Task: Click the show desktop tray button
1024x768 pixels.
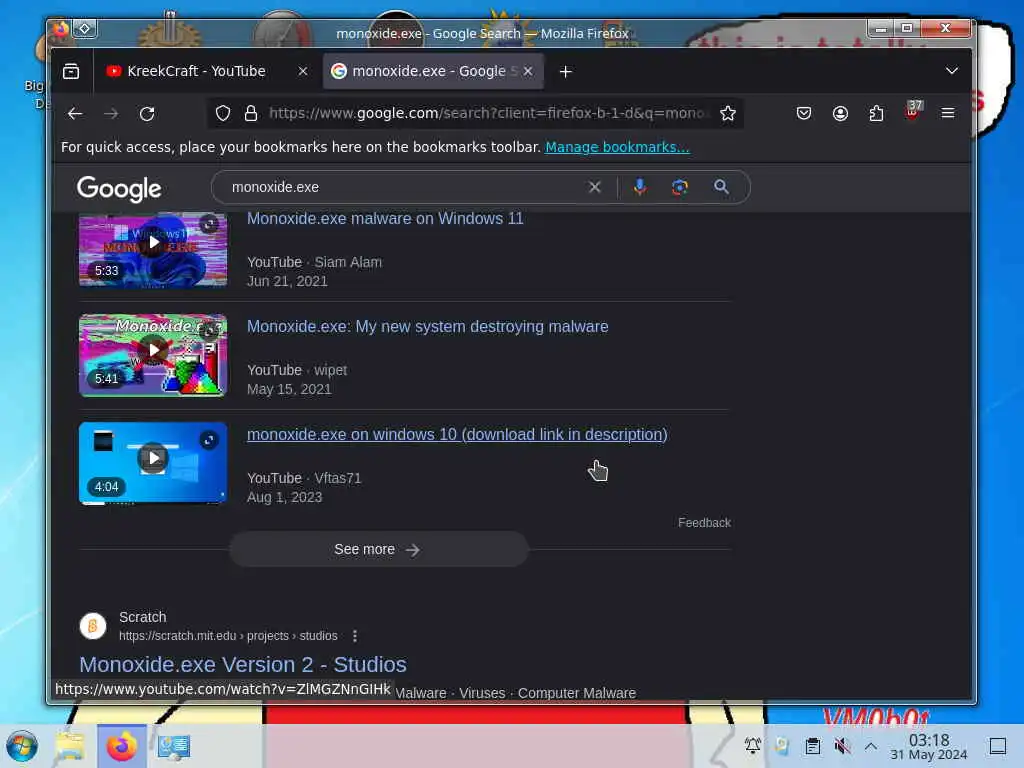Action: [x=998, y=745]
